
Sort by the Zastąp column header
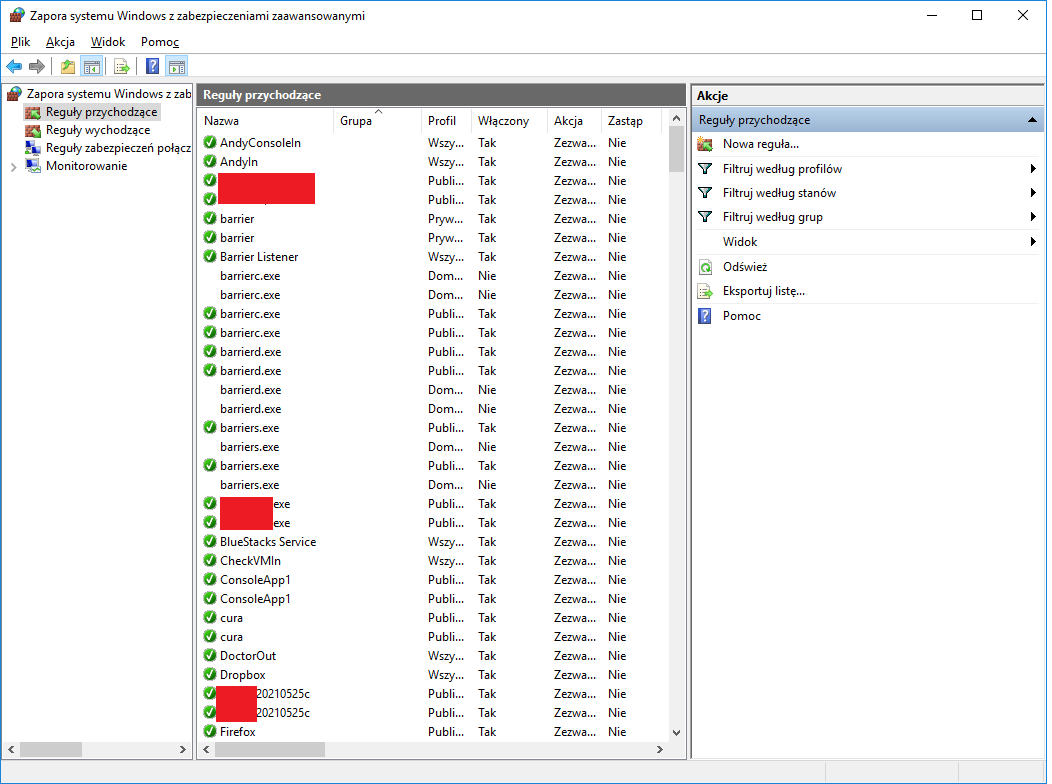point(630,121)
